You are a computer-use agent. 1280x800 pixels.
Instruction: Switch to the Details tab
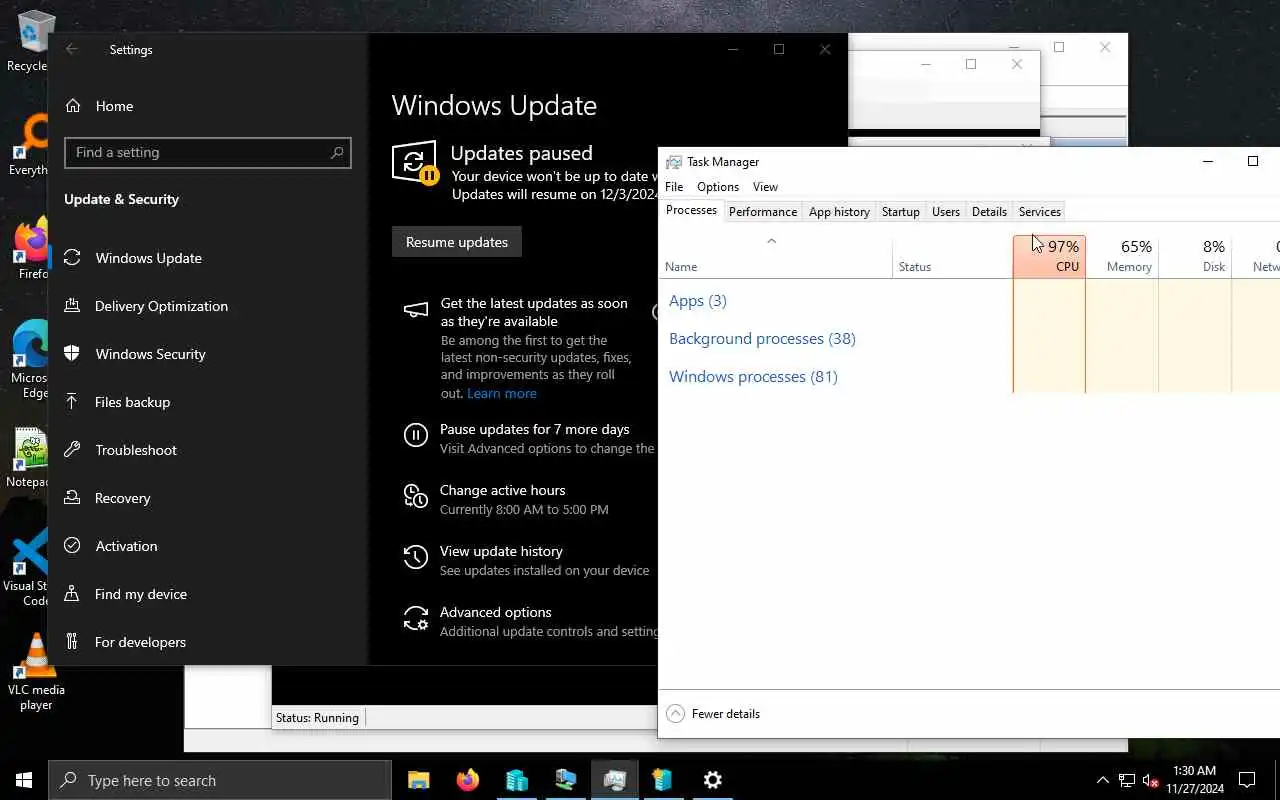(x=989, y=212)
